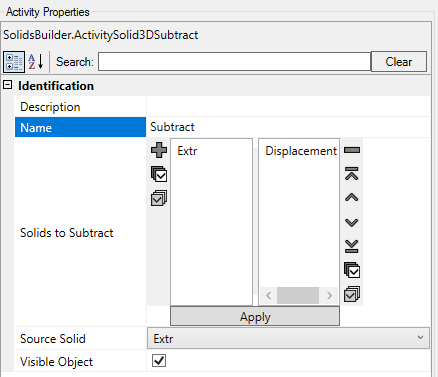
Task: Select the Name property row
Action: 80,127
